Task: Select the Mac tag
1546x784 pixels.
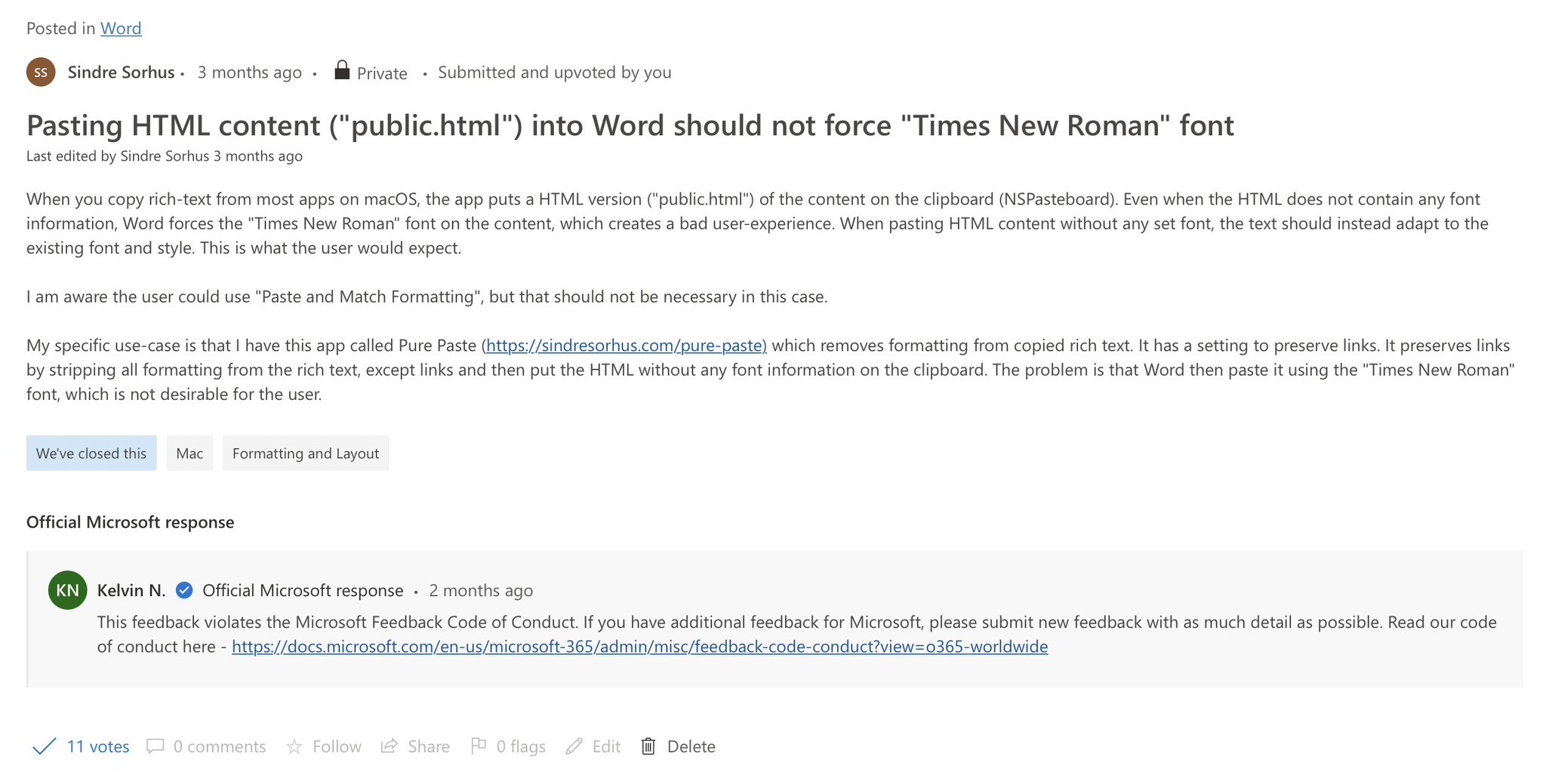Action: [189, 453]
